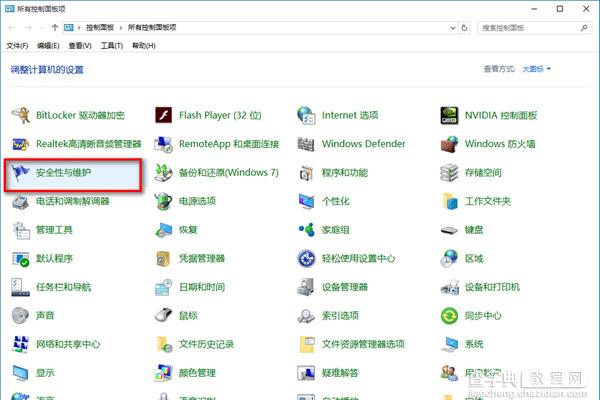Go back with the Back arrow
The image size is (600, 400).
(x=12, y=28)
